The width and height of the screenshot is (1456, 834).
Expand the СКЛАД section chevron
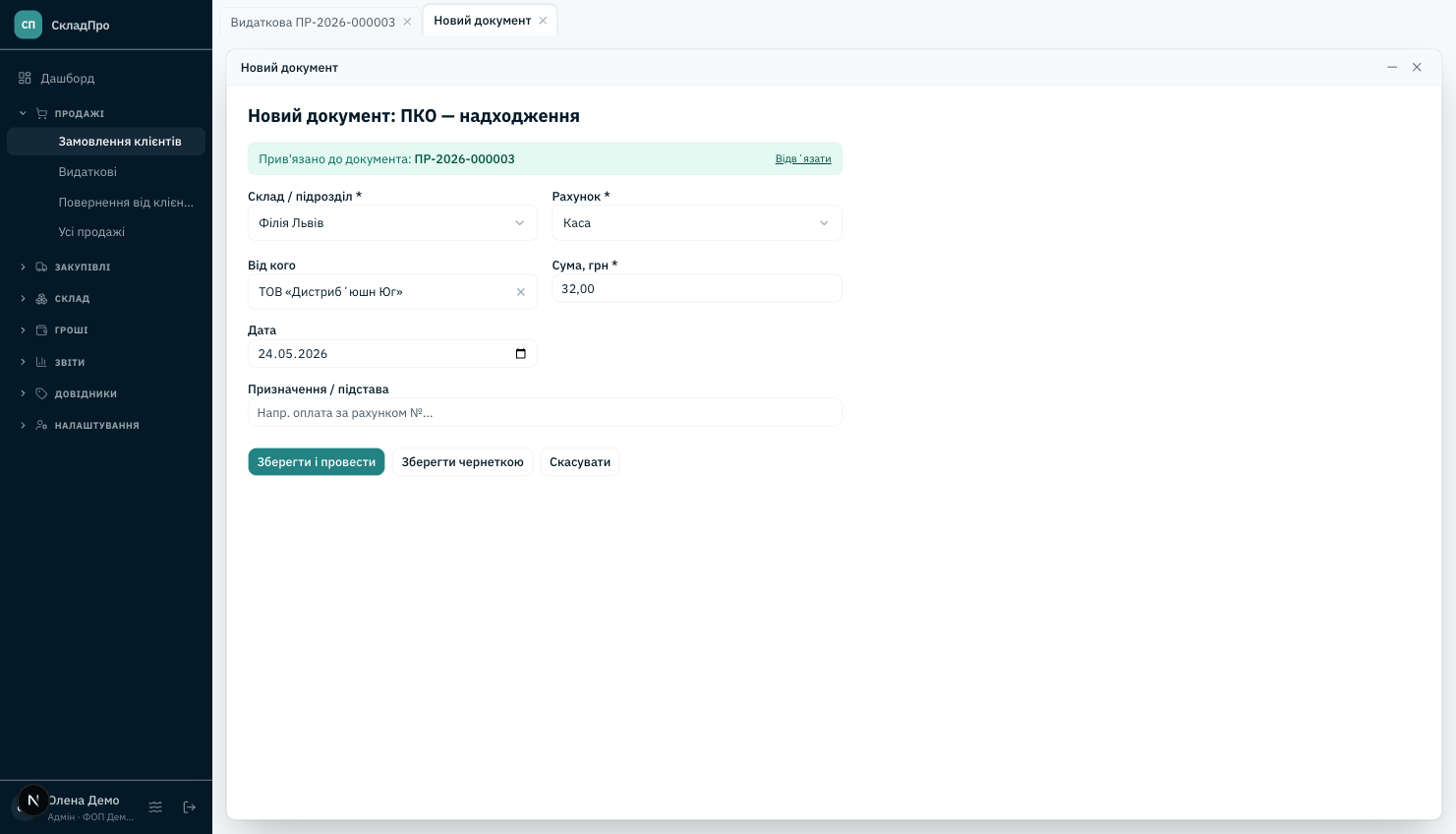[x=23, y=298]
